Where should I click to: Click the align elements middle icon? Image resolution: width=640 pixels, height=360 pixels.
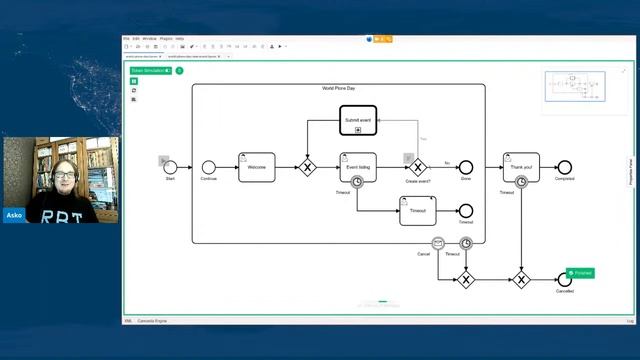pos(237,47)
